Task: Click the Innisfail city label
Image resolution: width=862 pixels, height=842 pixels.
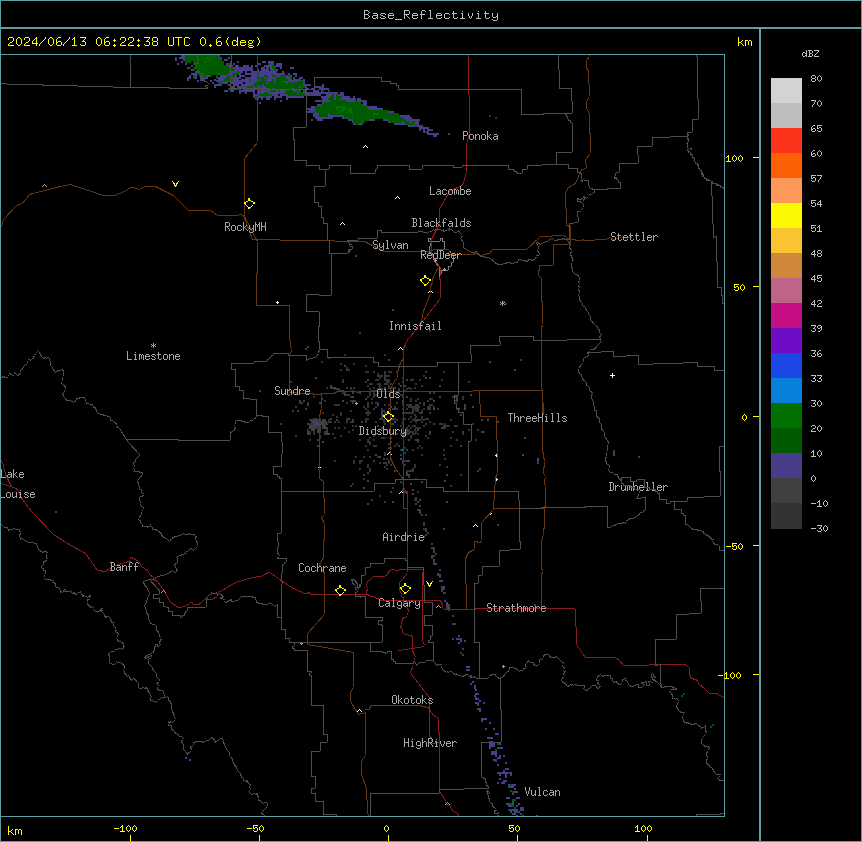Action: (x=415, y=326)
